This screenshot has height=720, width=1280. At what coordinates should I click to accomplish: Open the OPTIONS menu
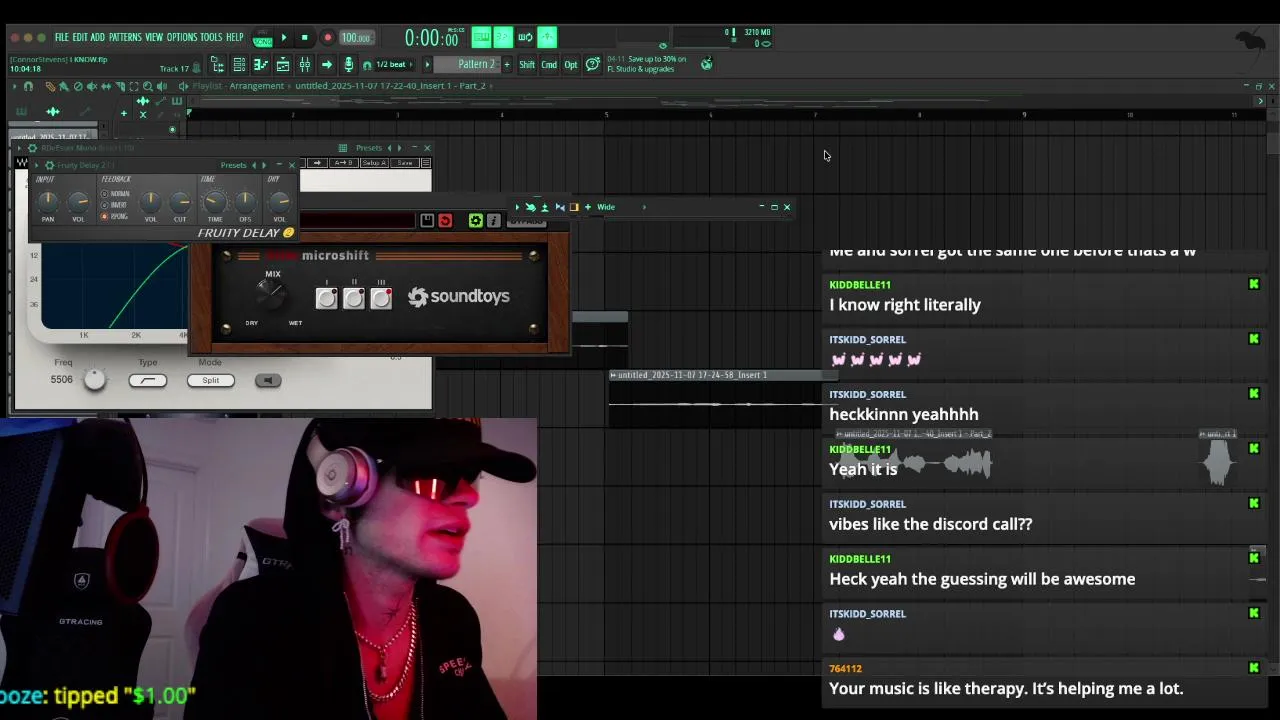point(182,37)
